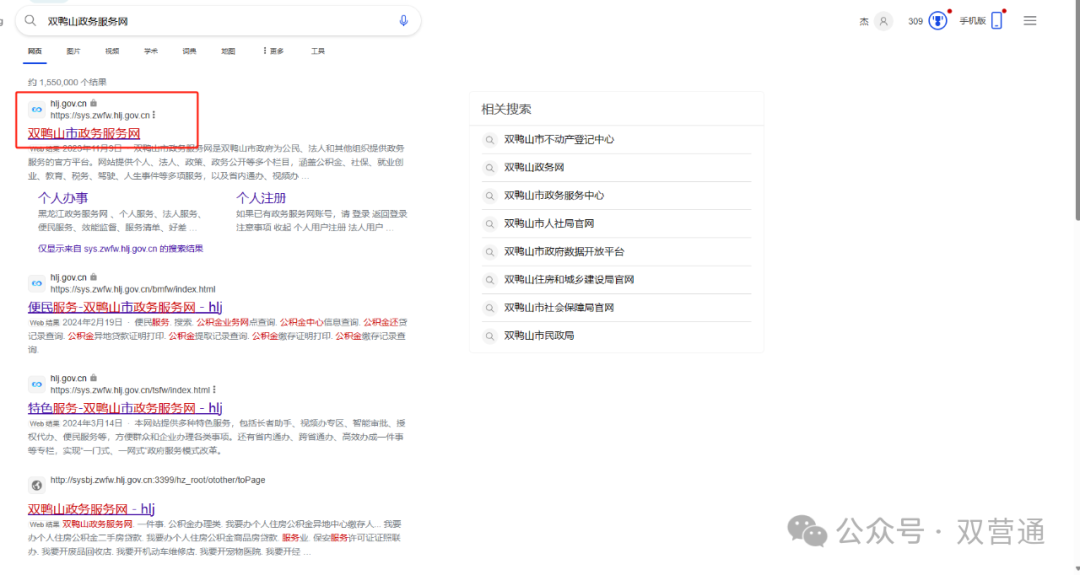This screenshot has width=1080, height=575.
Task: Switch to the 视频 results tab
Action: point(112,51)
